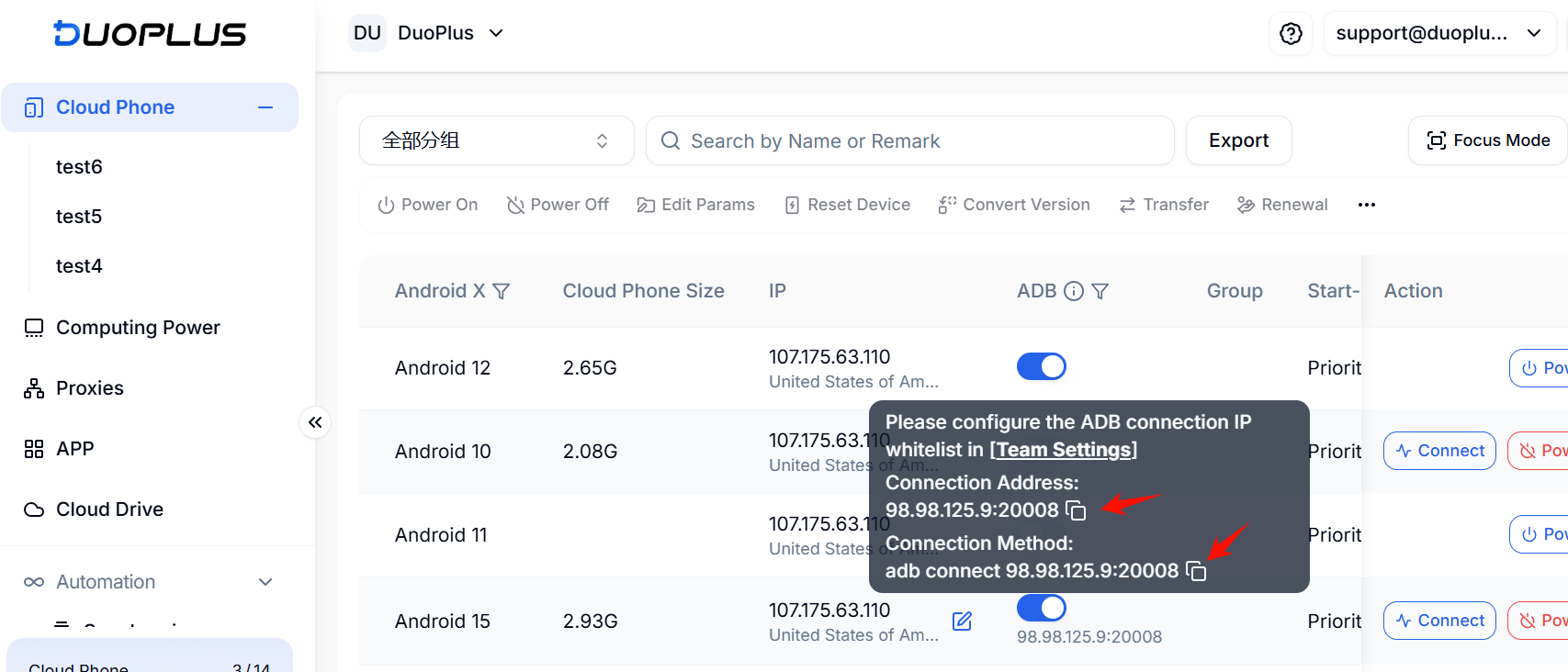The width and height of the screenshot is (1568, 672).
Task: Copy the adb connect command
Action: (x=1196, y=571)
